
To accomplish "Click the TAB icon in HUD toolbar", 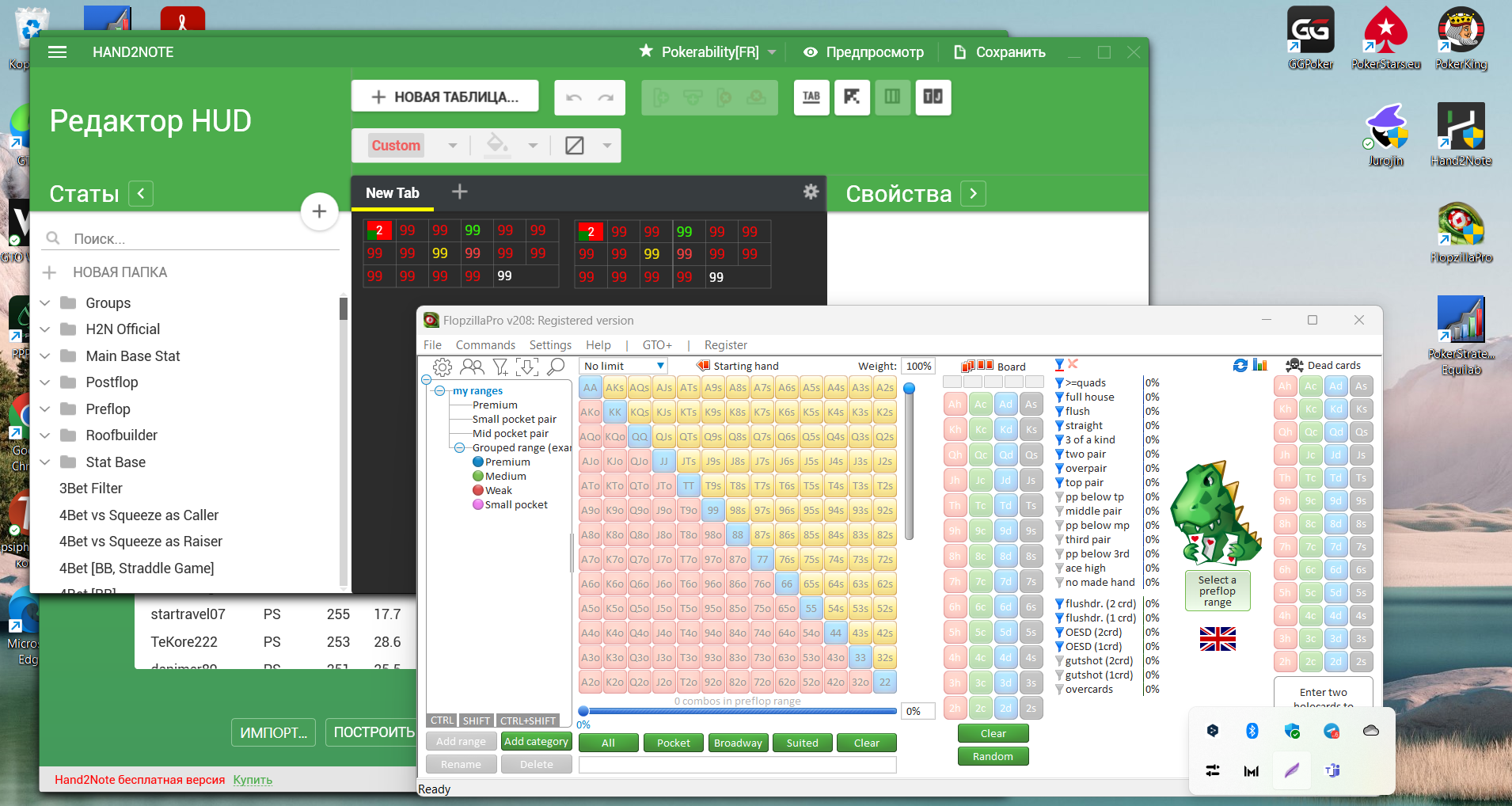I will point(811,97).
